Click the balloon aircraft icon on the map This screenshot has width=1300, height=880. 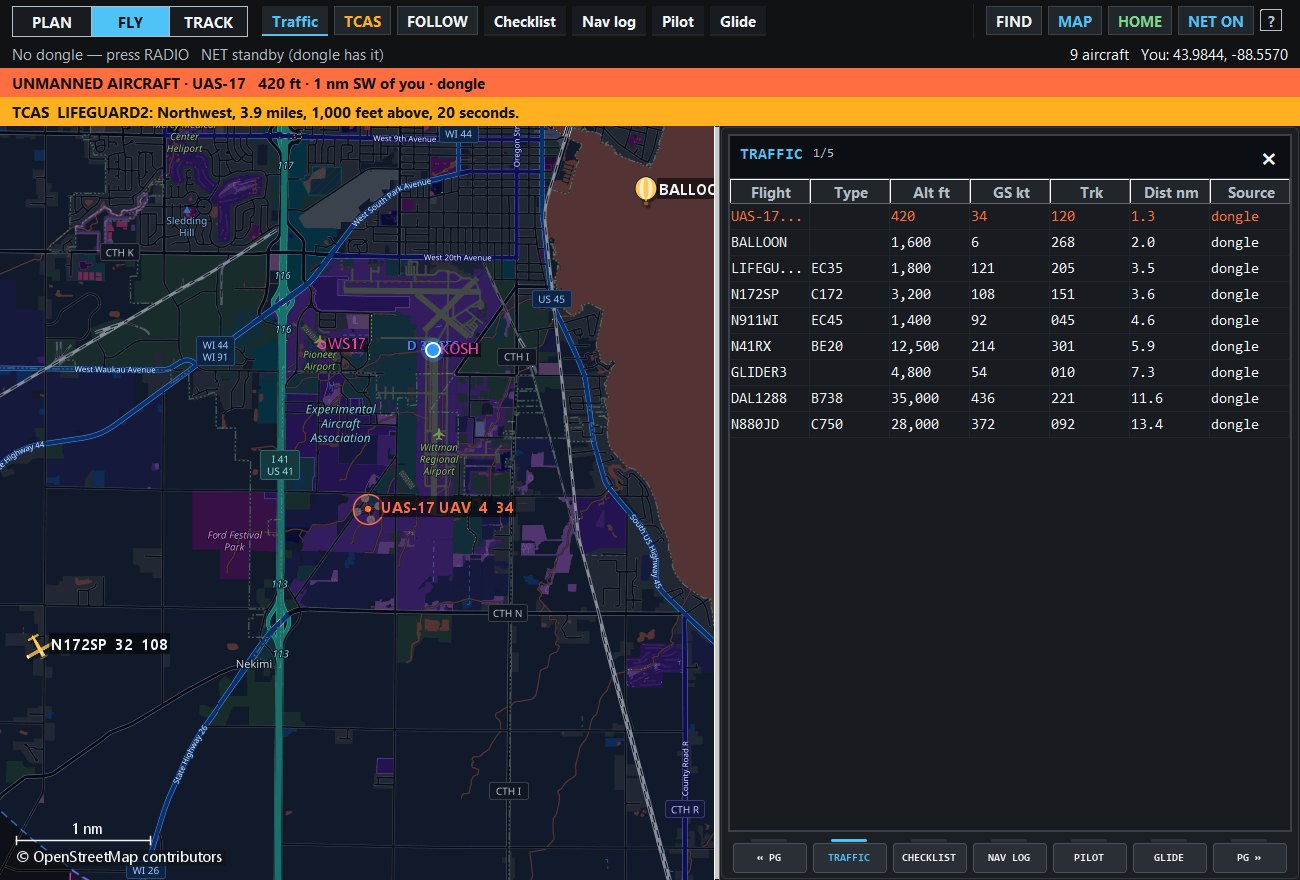pyautogui.click(x=646, y=188)
